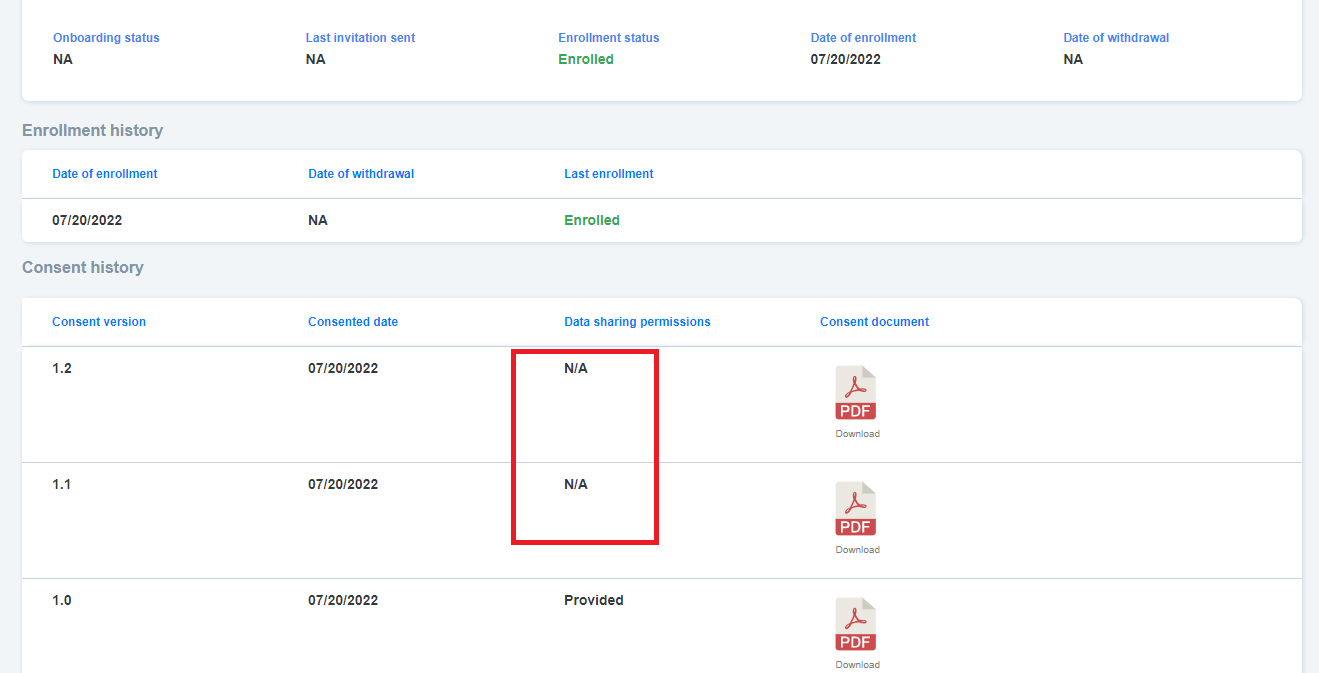The width and height of the screenshot is (1319, 673).
Task: Click NA under Onboarding status
Action: (63, 59)
